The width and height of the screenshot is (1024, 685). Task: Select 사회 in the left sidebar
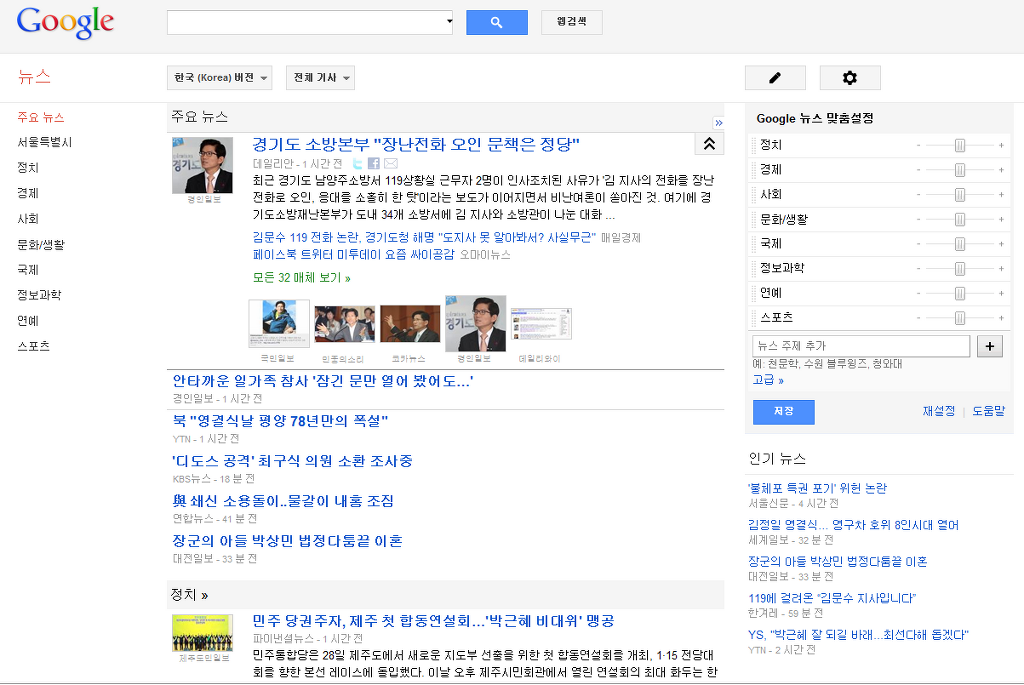28,219
